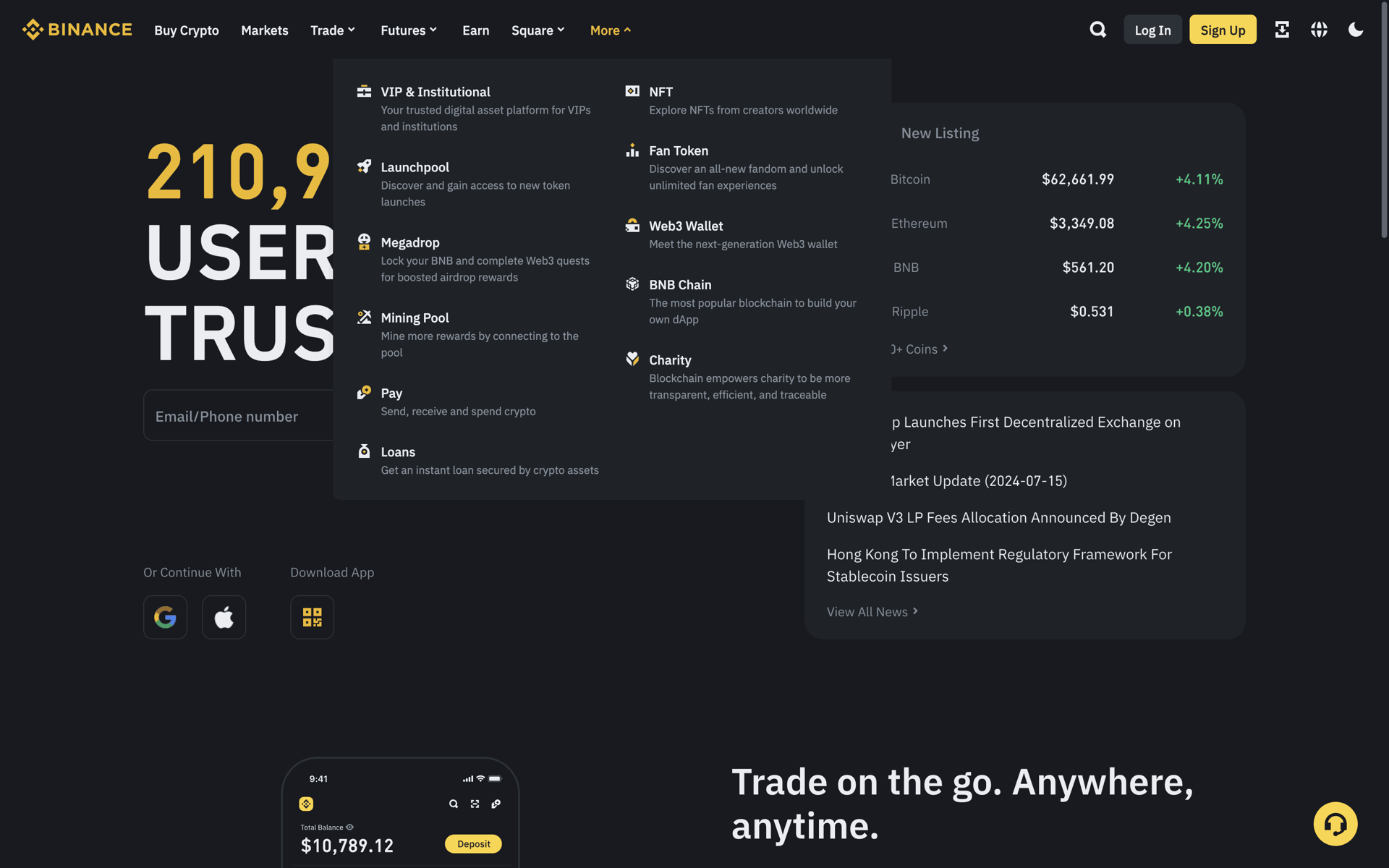Click the Web3 Wallet icon

pos(632,225)
